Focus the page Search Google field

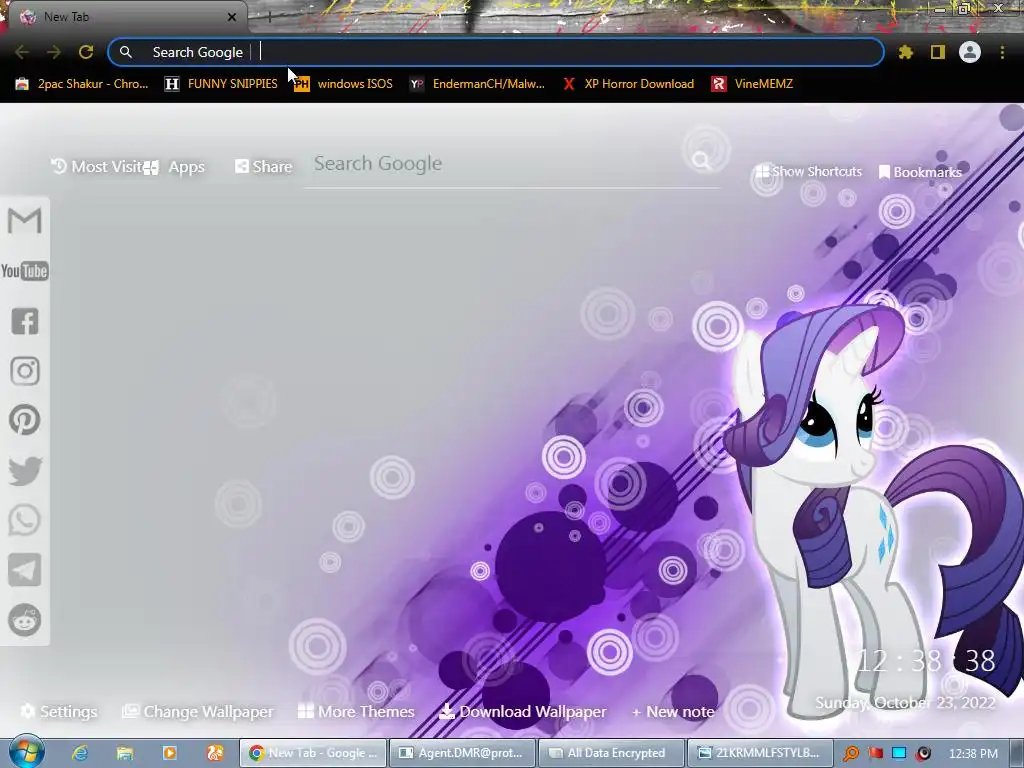(500, 163)
